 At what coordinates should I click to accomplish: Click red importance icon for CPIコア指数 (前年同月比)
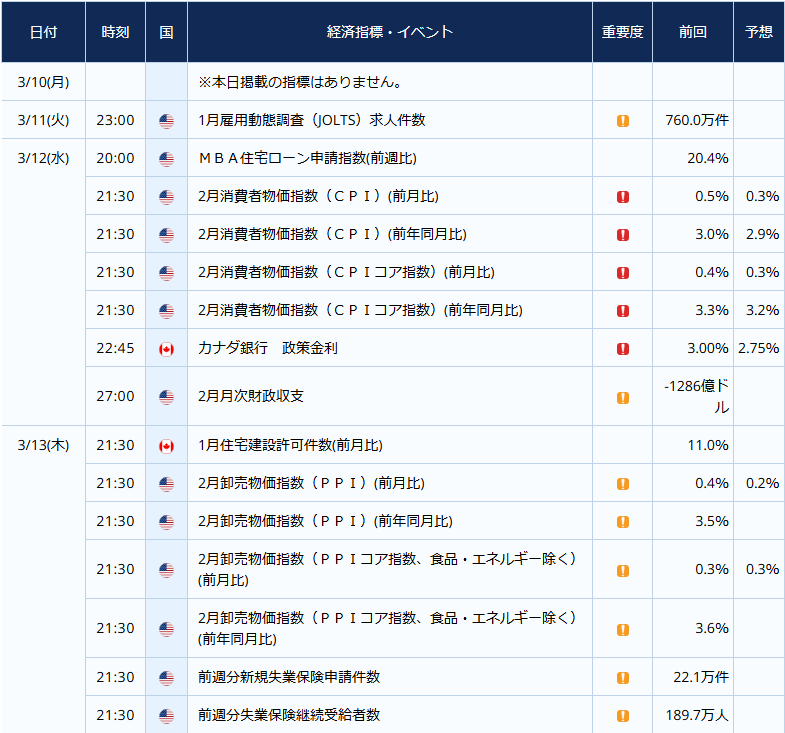[623, 311]
